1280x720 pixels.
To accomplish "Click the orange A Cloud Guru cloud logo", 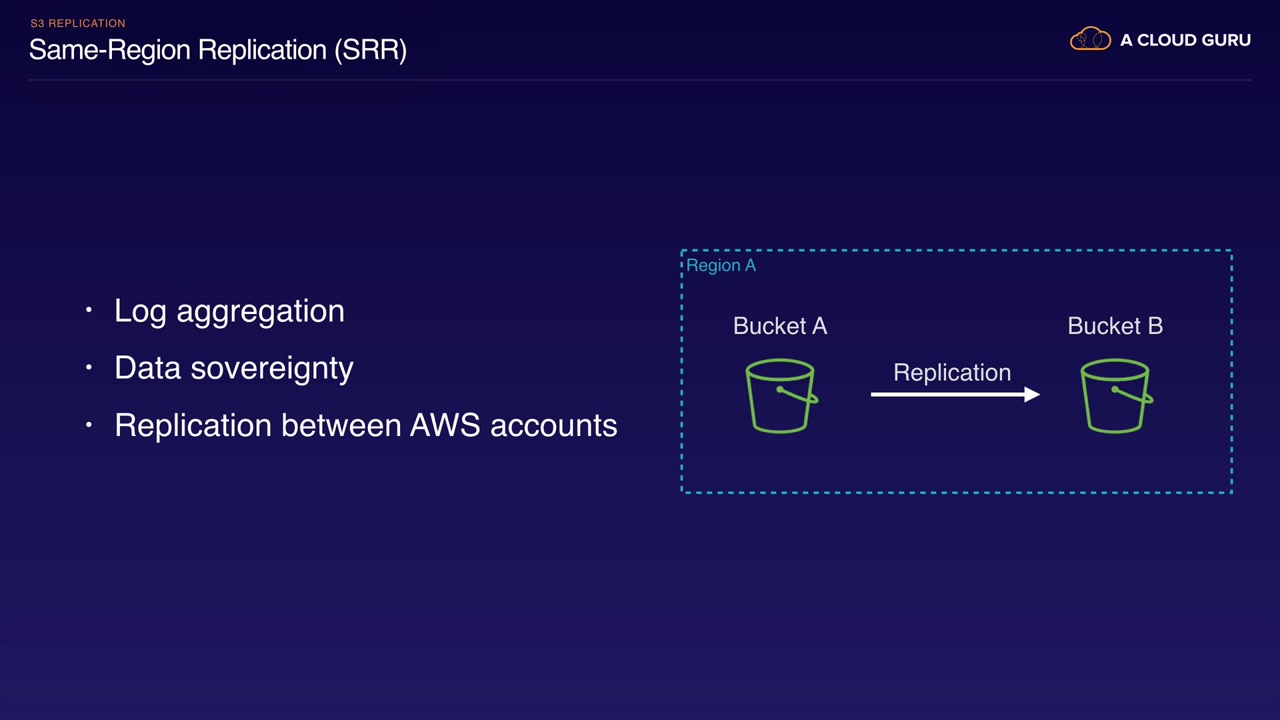I will pyautogui.click(x=1090, y=40).
